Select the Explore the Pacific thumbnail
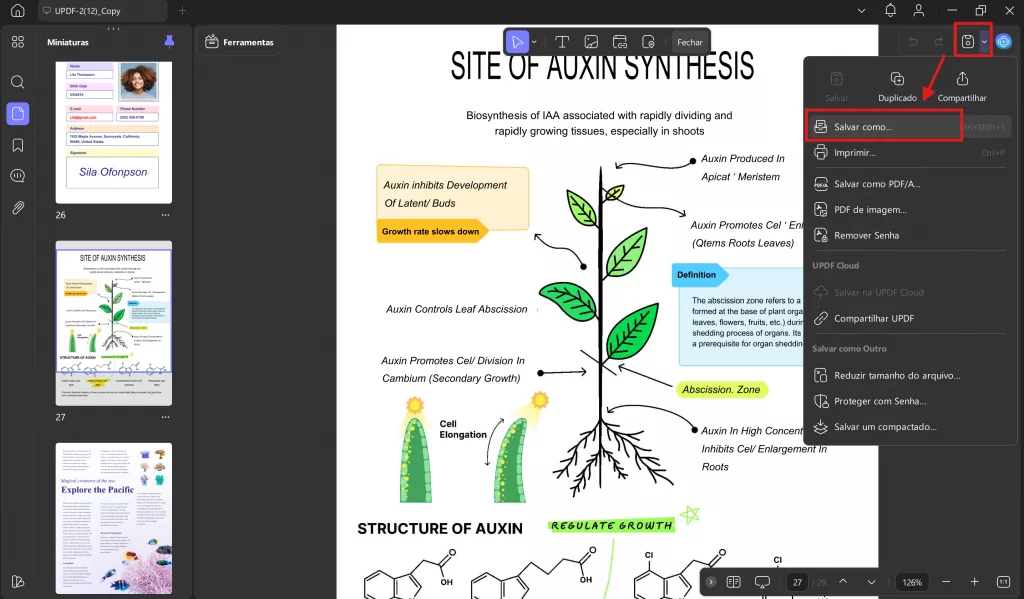Screen dimensions: 1024x599 click(x=114, y=518)
